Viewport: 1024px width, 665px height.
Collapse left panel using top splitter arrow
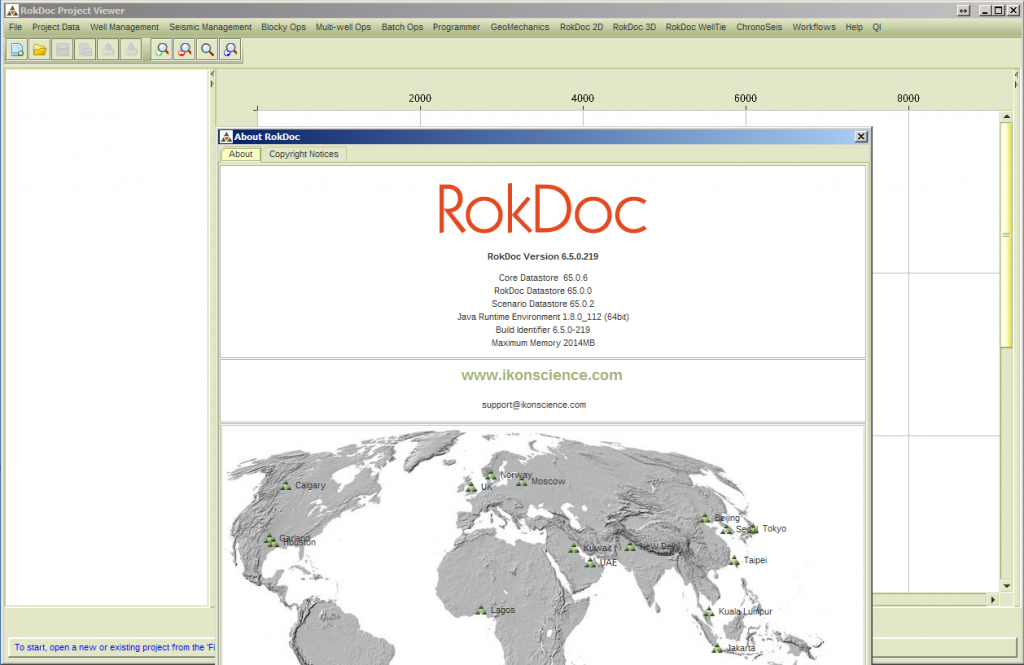[x=212, y=74]
